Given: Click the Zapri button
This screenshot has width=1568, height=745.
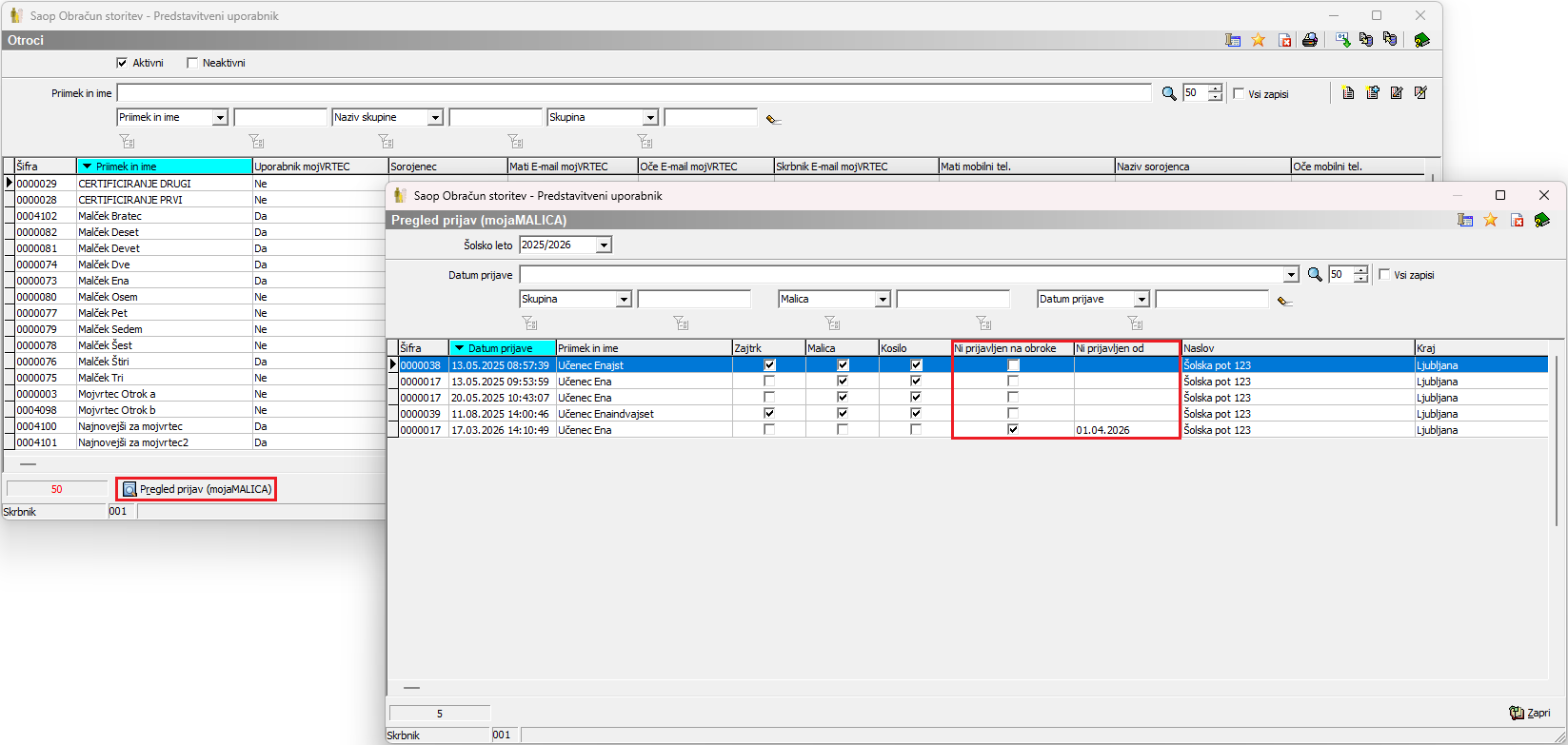Looking at the screenshot, I should coord(1530,713).
